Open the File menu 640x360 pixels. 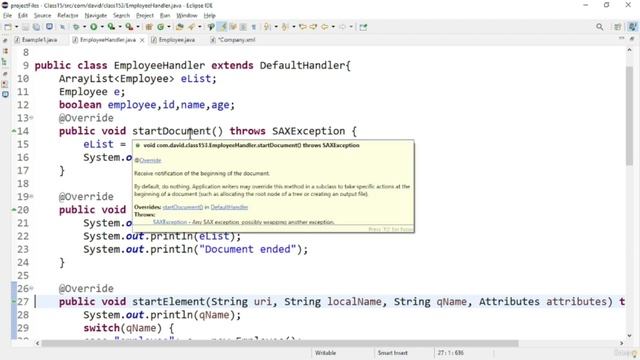pos(7,16)
